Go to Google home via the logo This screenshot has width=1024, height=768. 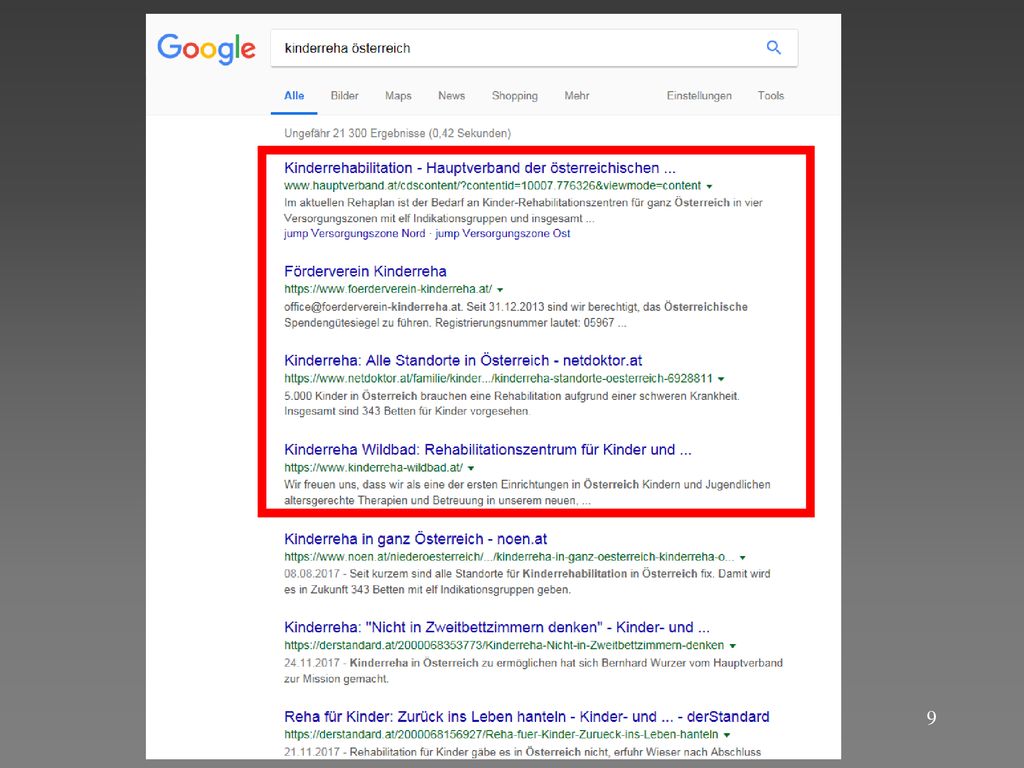tap(206, 49)
